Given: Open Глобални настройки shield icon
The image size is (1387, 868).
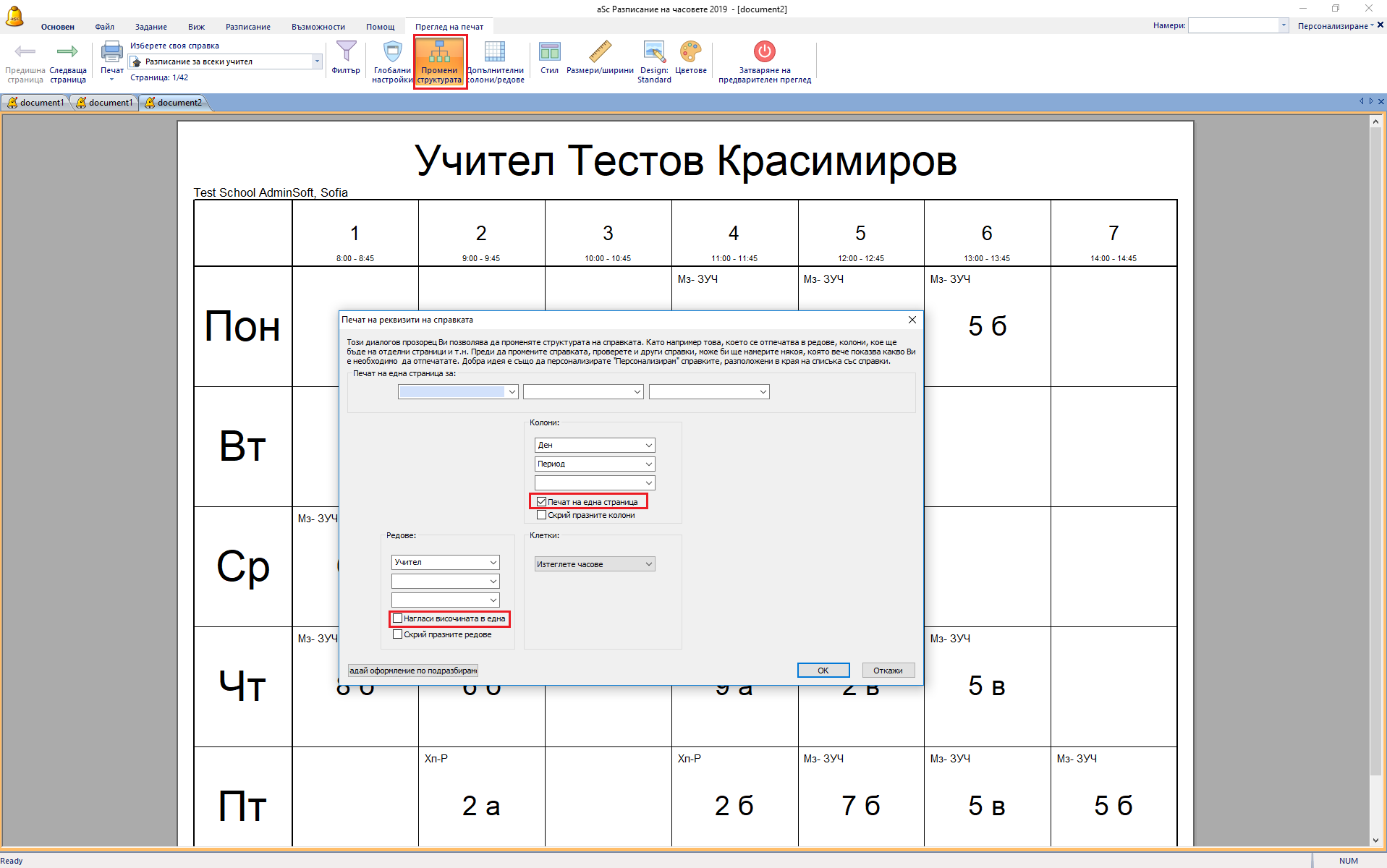Looking at the screenshot, I should tap(392, 53).
